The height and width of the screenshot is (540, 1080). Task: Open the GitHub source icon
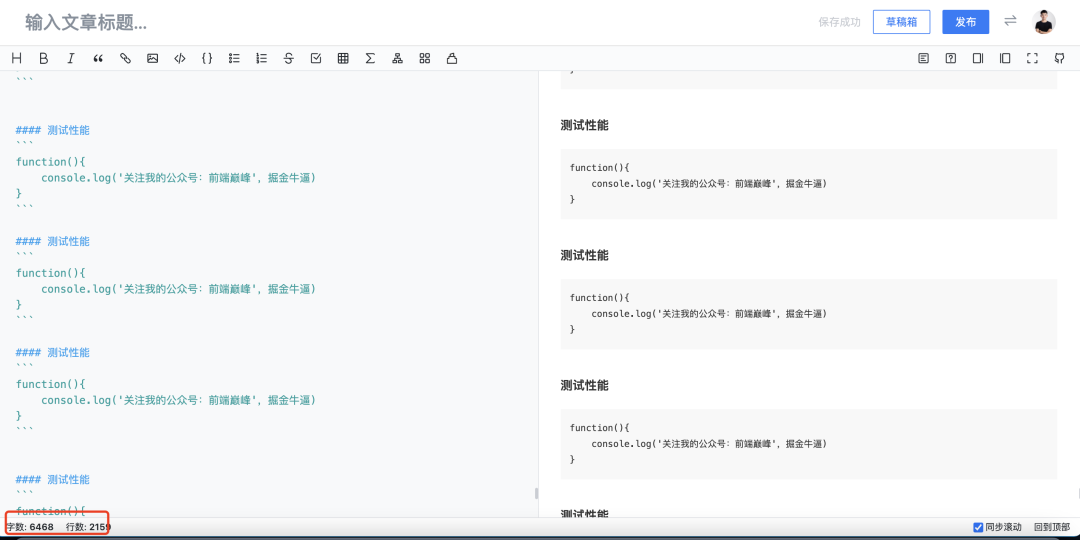pyautogui.click(x=1059, y=59)
